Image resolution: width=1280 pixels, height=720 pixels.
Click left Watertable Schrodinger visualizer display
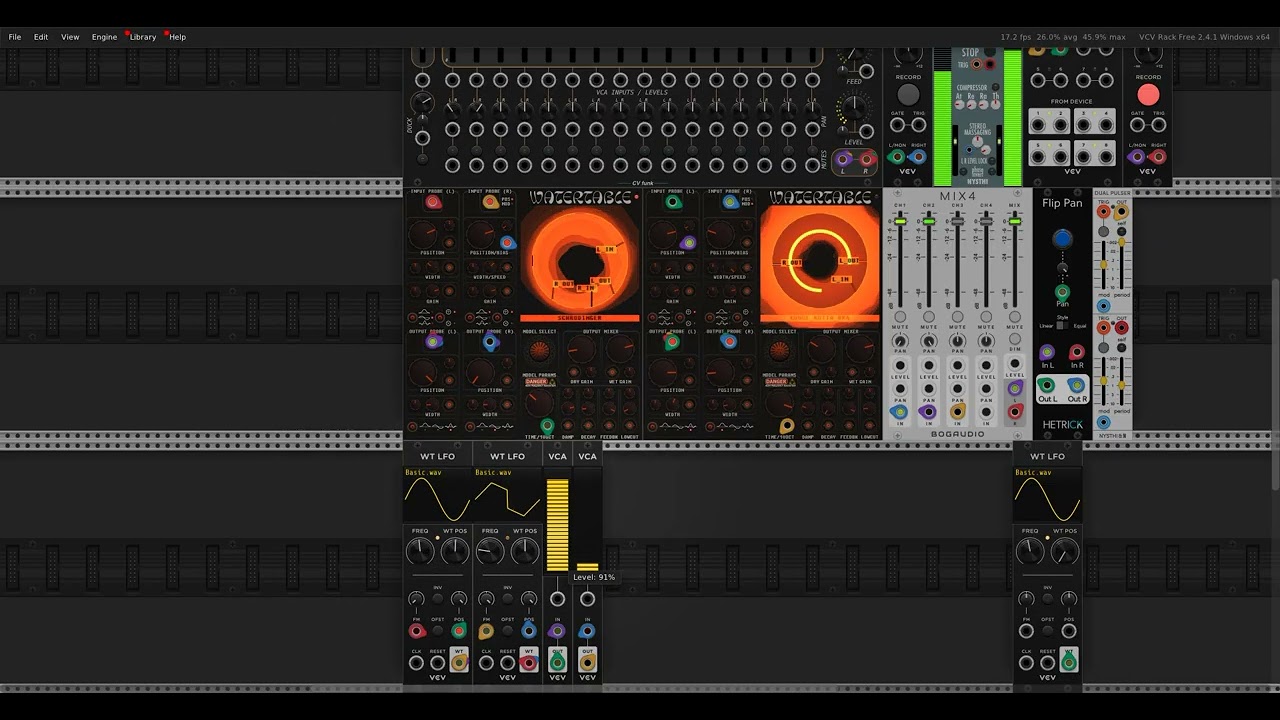tap(580, 263)
